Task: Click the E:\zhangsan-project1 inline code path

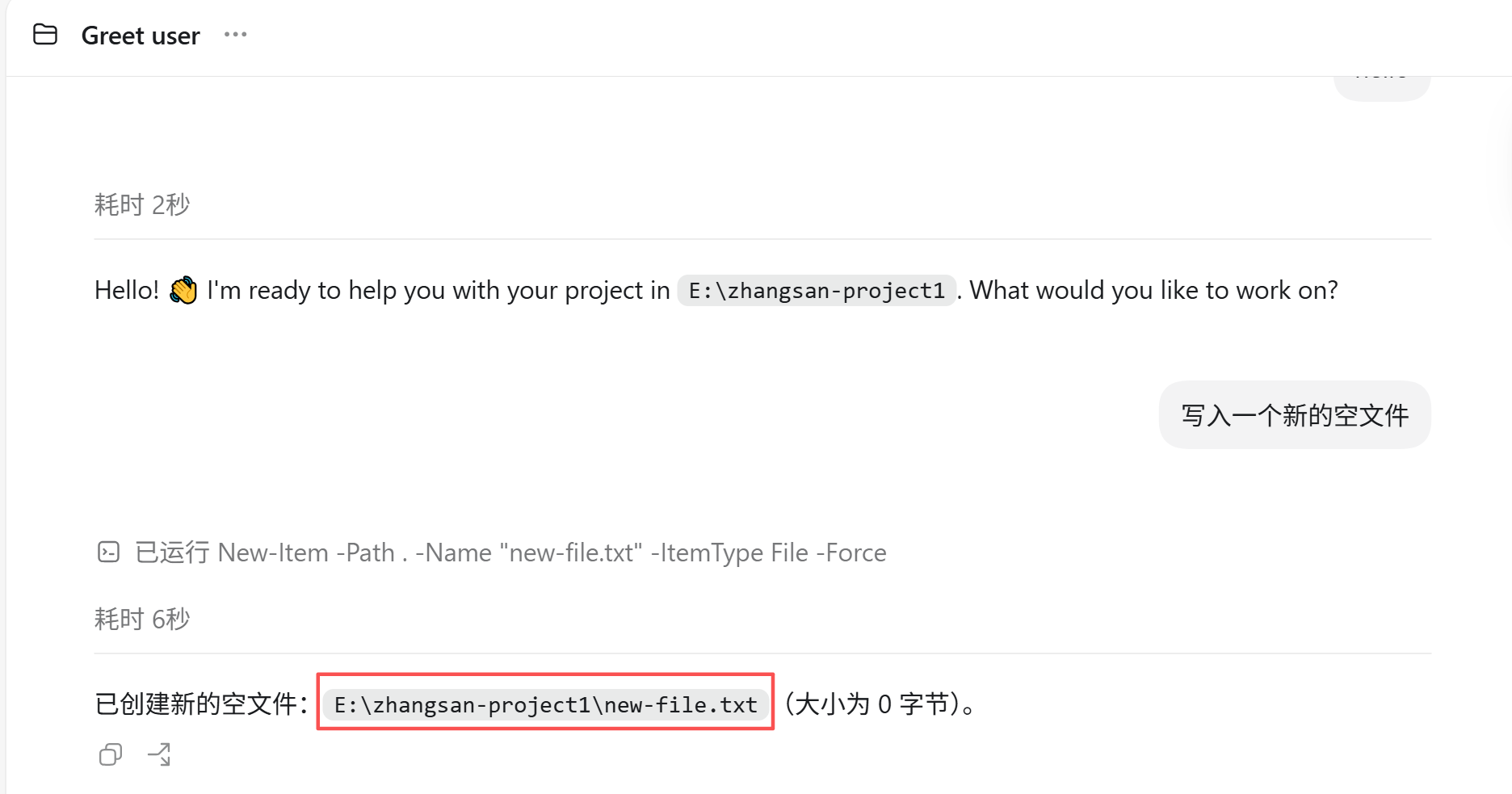Action: (817, 290)
